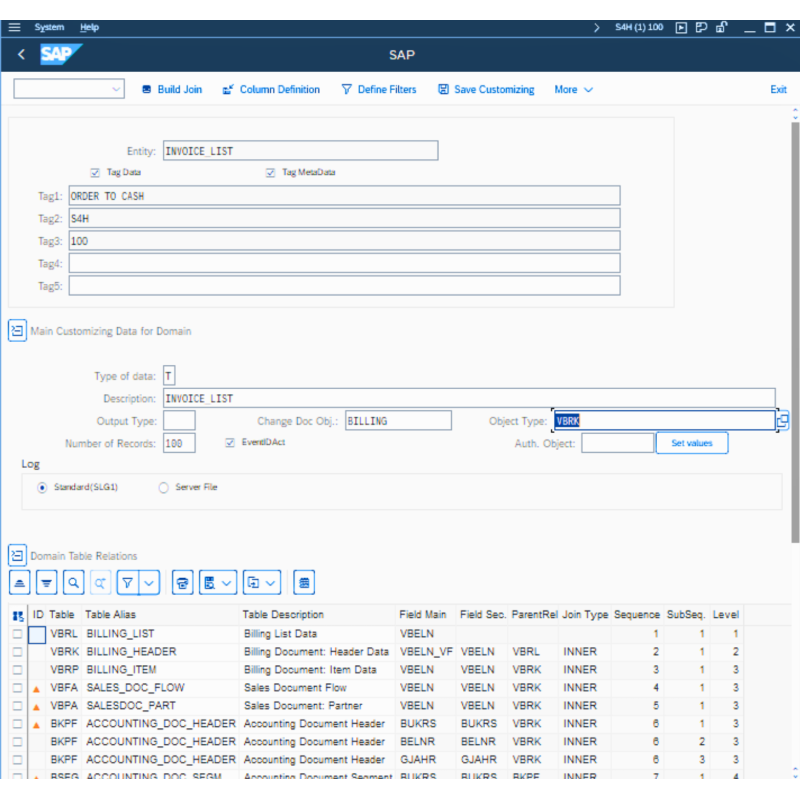Open the Find icon in the table toolbar
Viewport: 800px width, 800px height.
tap(72, 582)
